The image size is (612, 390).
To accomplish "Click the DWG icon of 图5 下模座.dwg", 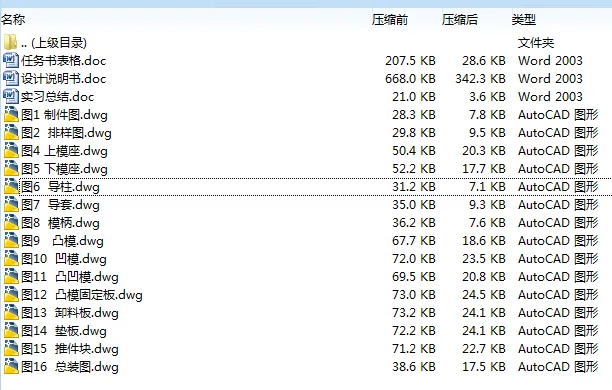I will click(x=11, y=168).
